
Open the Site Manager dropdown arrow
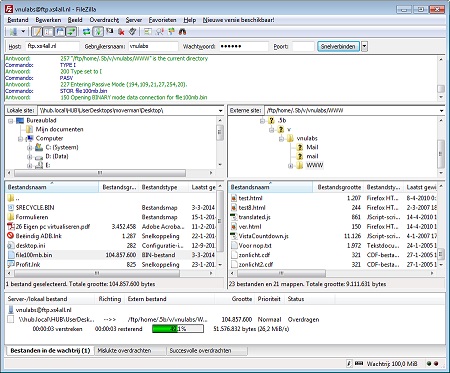23,32
